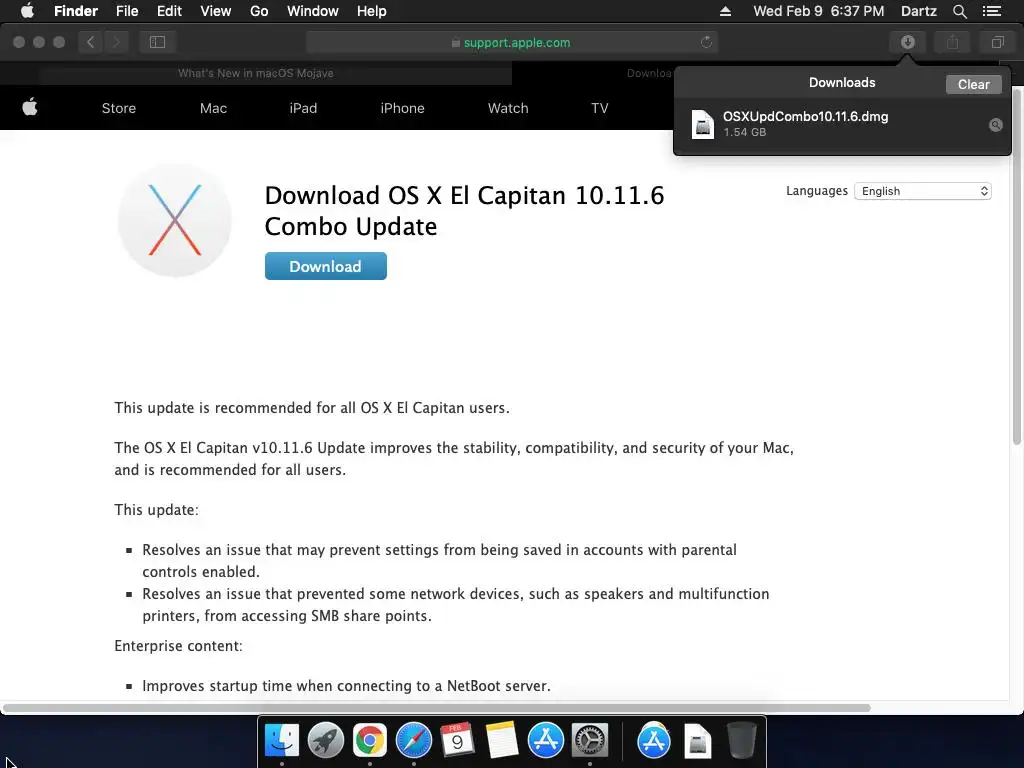Open the Window menu
The height and width of the screenshot is (768, 1024).
(x=313, y=11)
